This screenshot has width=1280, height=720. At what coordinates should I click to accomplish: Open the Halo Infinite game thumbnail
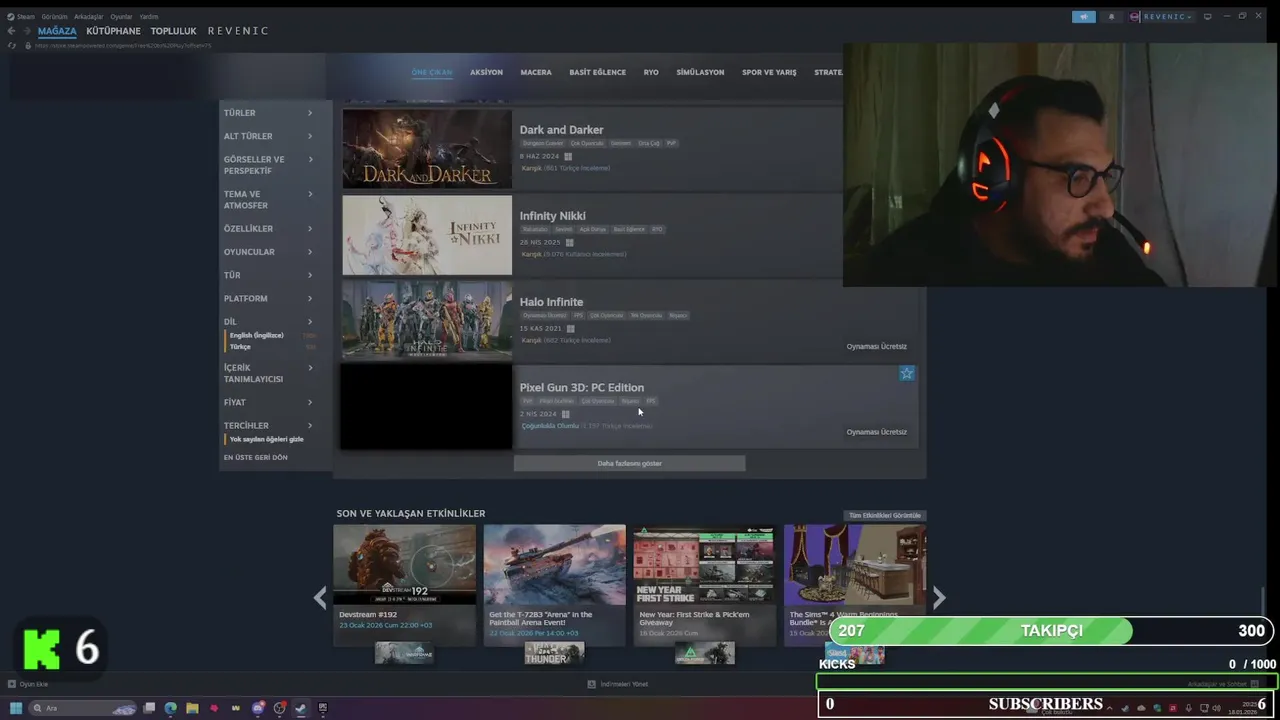tap(427, 320)
